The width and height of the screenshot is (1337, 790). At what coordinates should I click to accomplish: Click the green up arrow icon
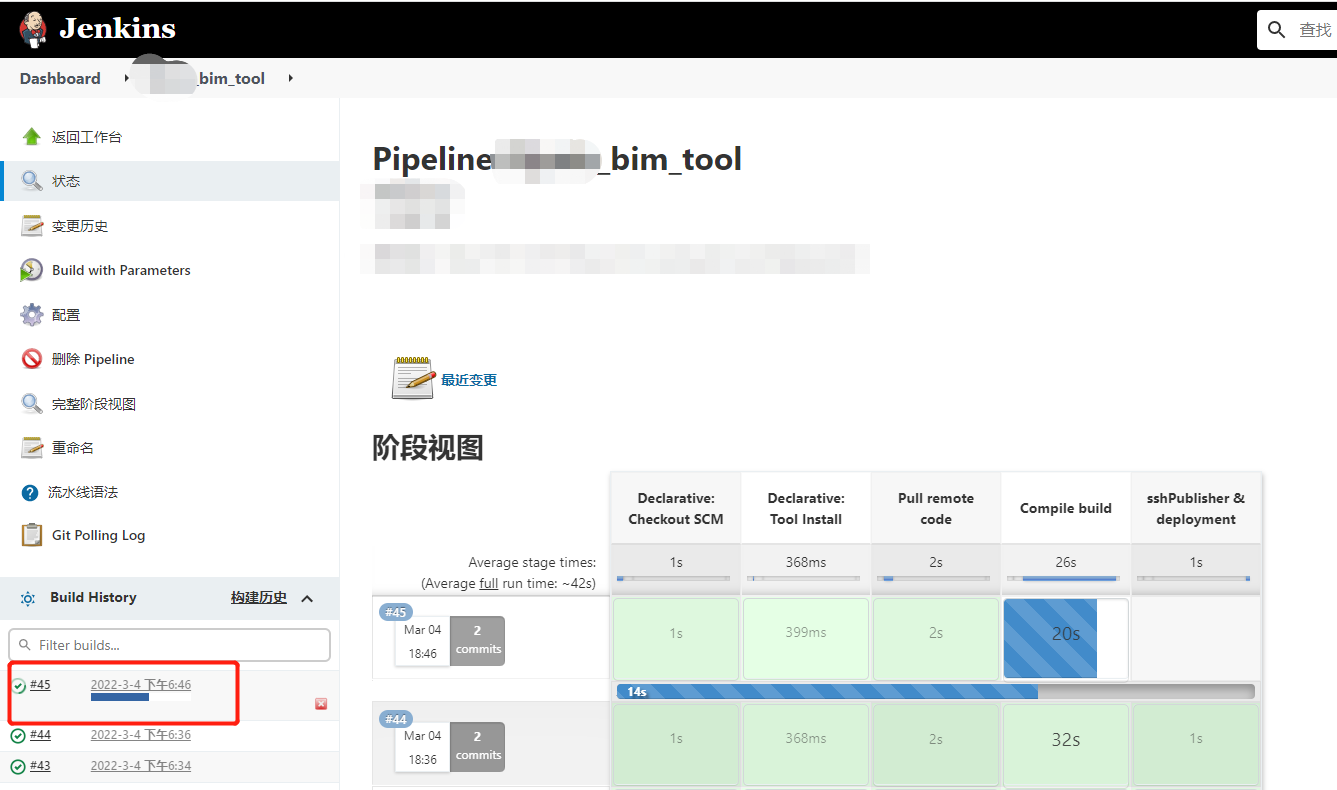point(32,137)
